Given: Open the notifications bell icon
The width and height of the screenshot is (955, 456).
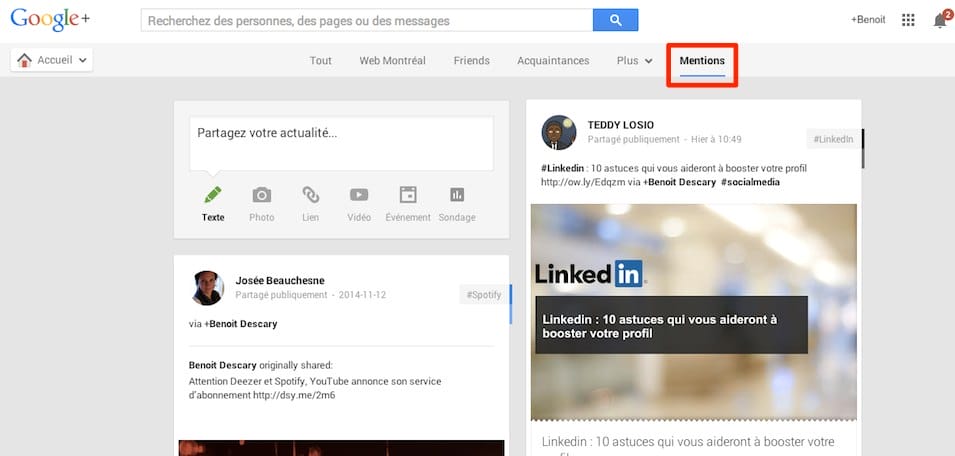Looking at the screenshot, I should coord(939,20).
